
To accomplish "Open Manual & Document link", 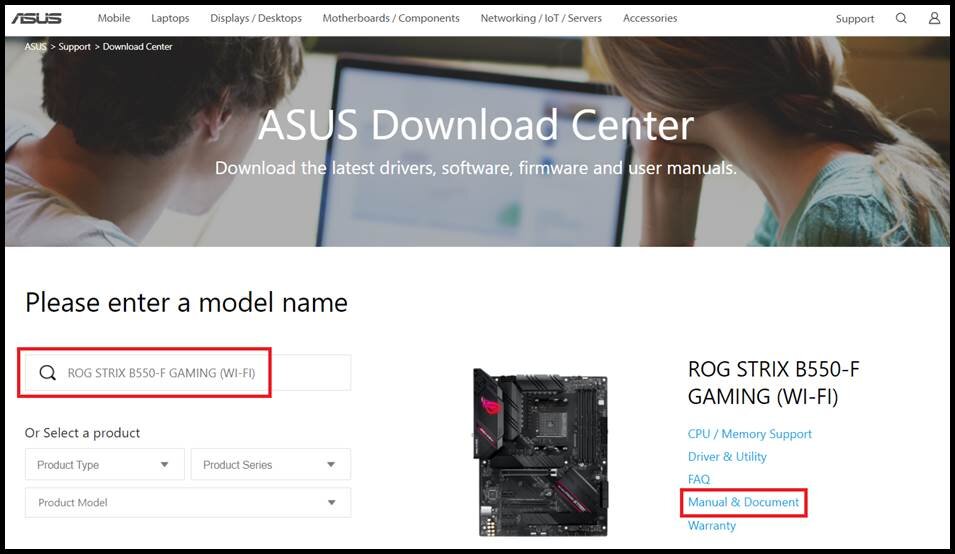I will pos(743,502).
